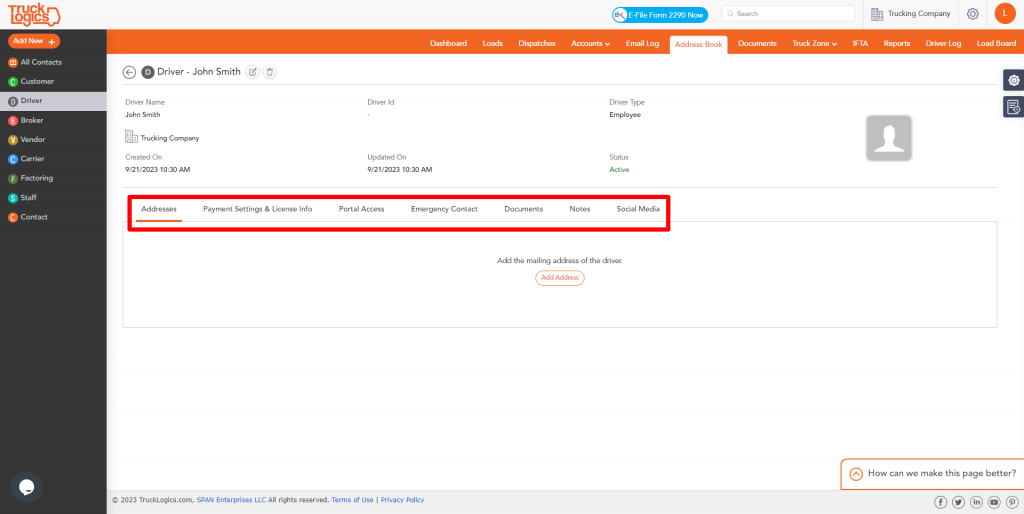Click the TruckLogics logo
This screenshot has width=1024, height=514.
point(33,14)
